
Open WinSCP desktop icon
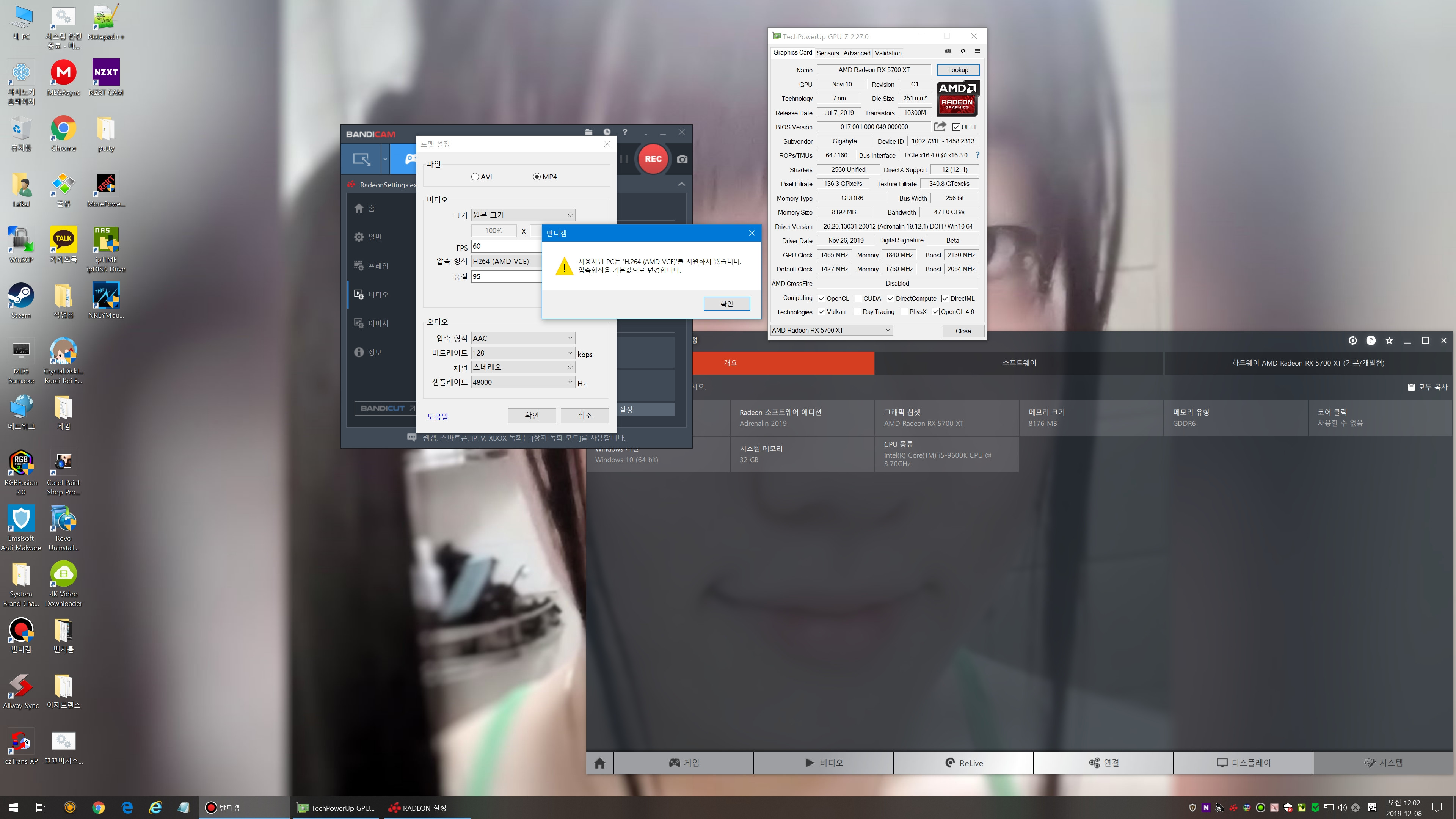21,245
